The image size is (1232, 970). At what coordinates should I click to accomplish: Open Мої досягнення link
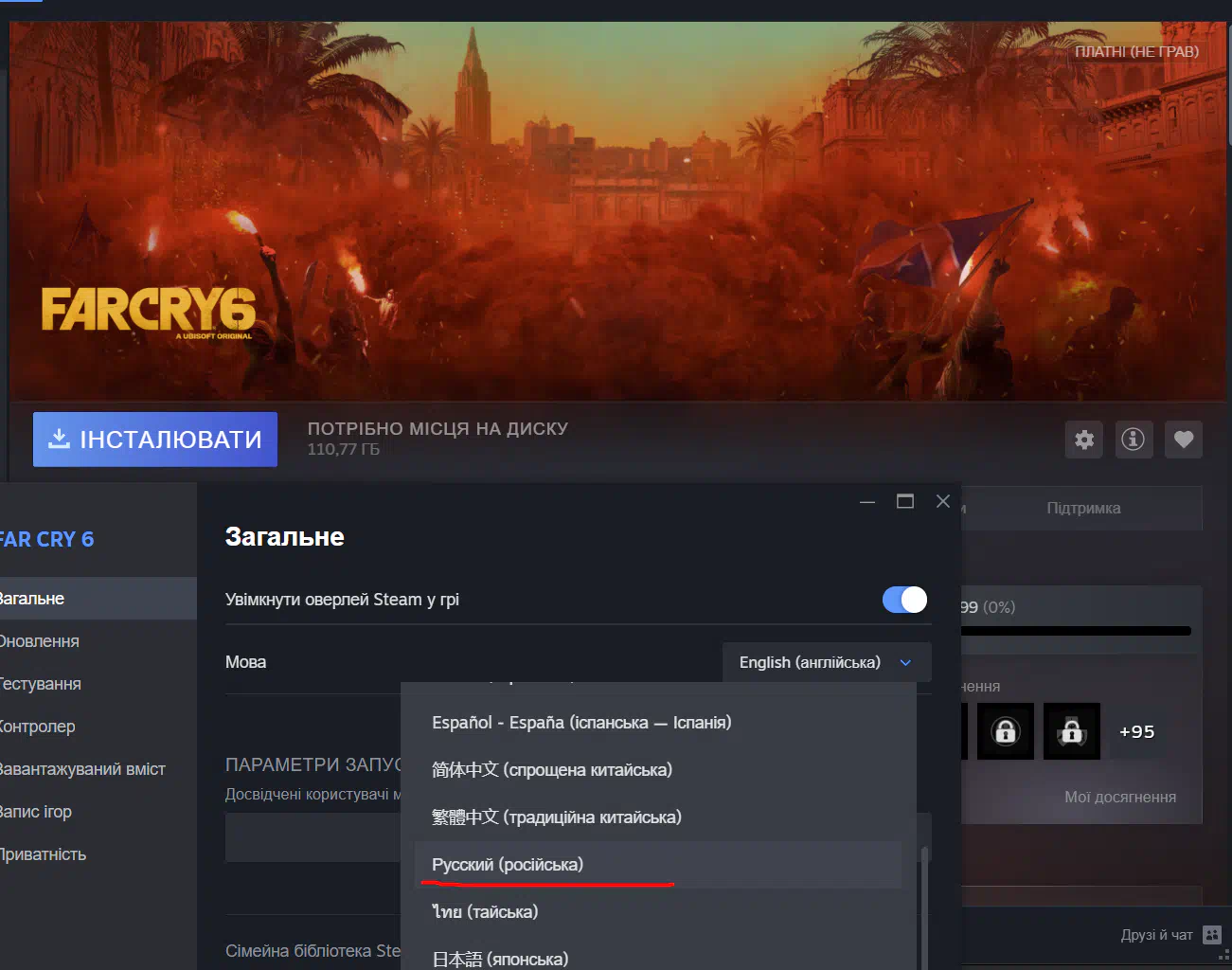pyautogui.click(x=1120, y=798)
